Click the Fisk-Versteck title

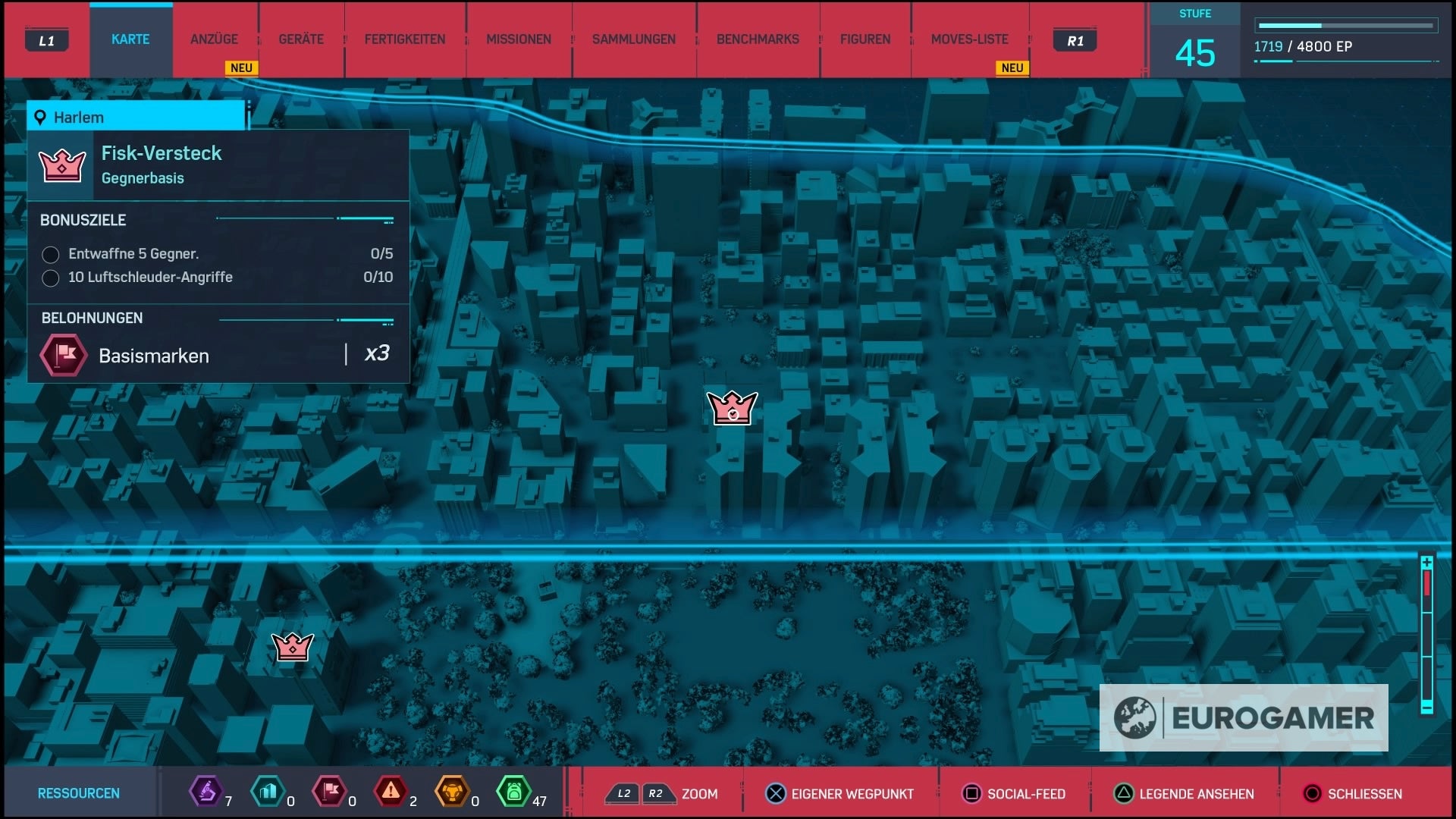pos(162,153)
